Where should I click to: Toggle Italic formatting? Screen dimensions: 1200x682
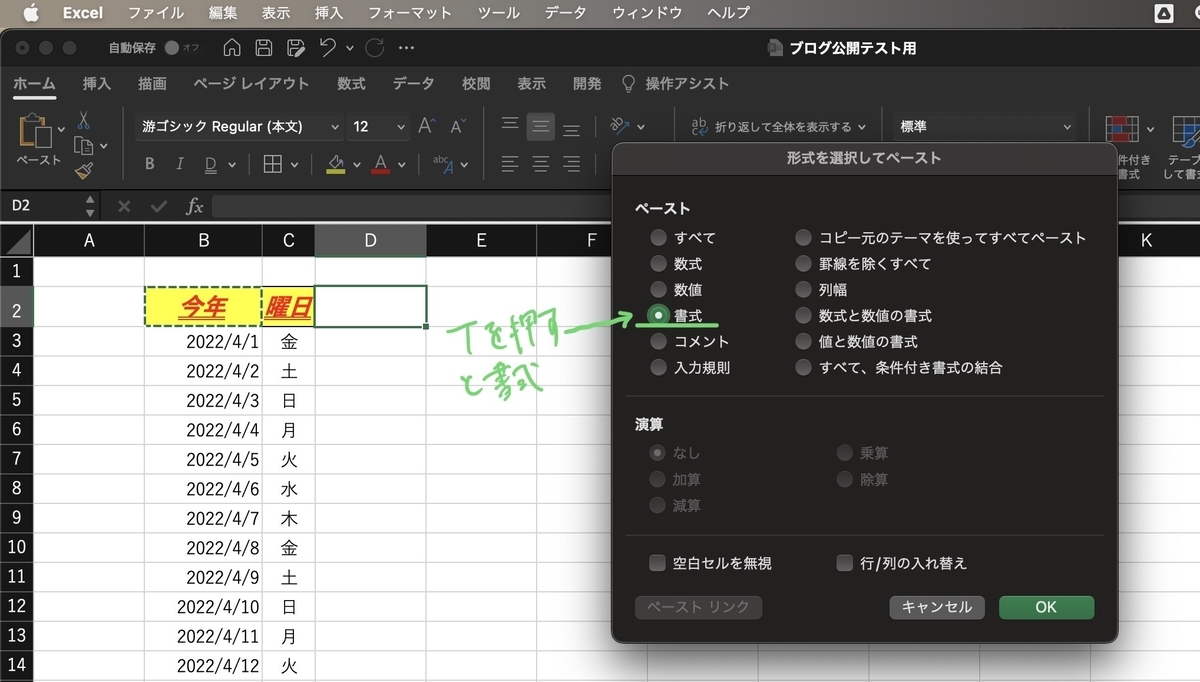tap(180, 164)
